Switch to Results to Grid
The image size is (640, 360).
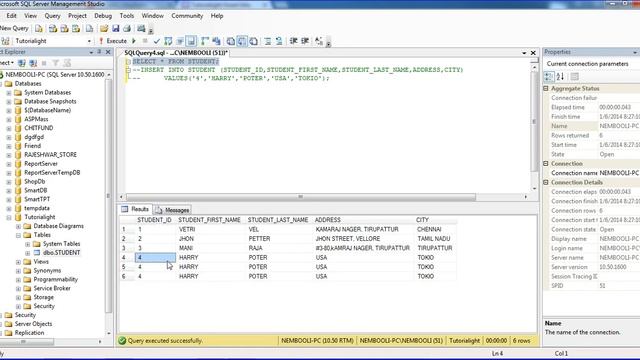coord(242,41)
